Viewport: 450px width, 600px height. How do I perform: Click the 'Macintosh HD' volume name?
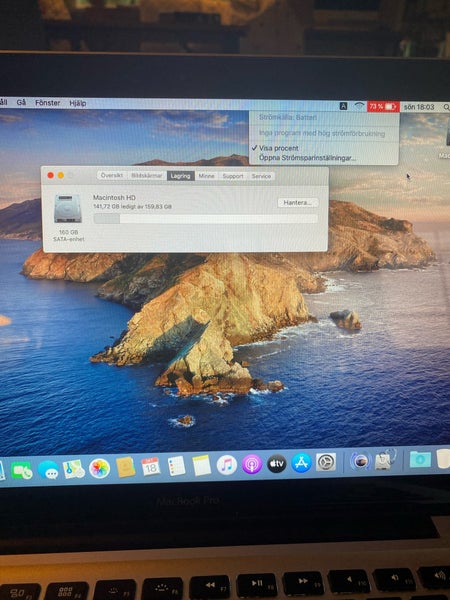point(114,197)
